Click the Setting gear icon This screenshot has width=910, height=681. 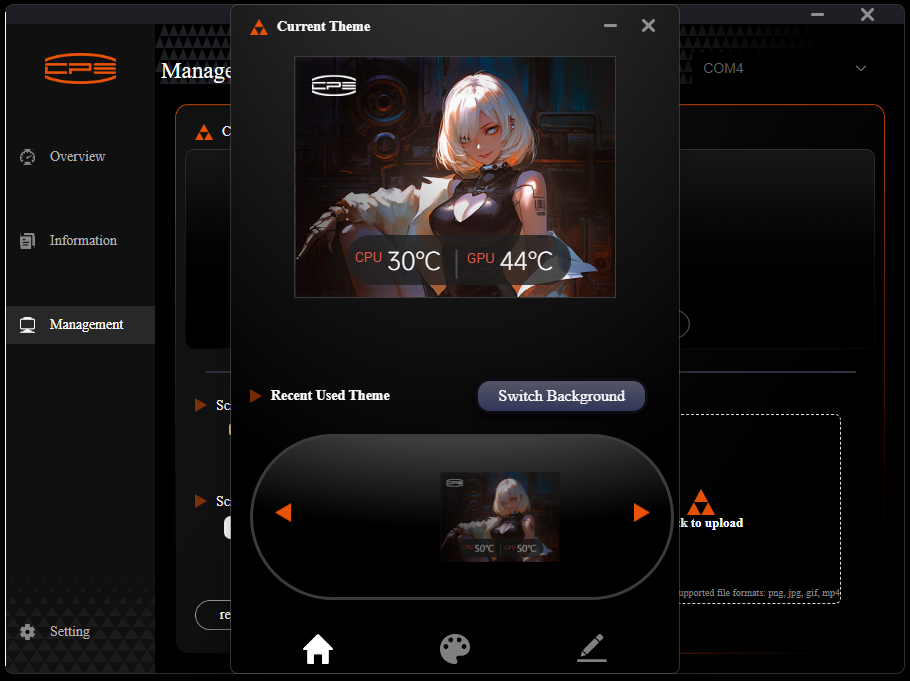(x=27, y=632)
